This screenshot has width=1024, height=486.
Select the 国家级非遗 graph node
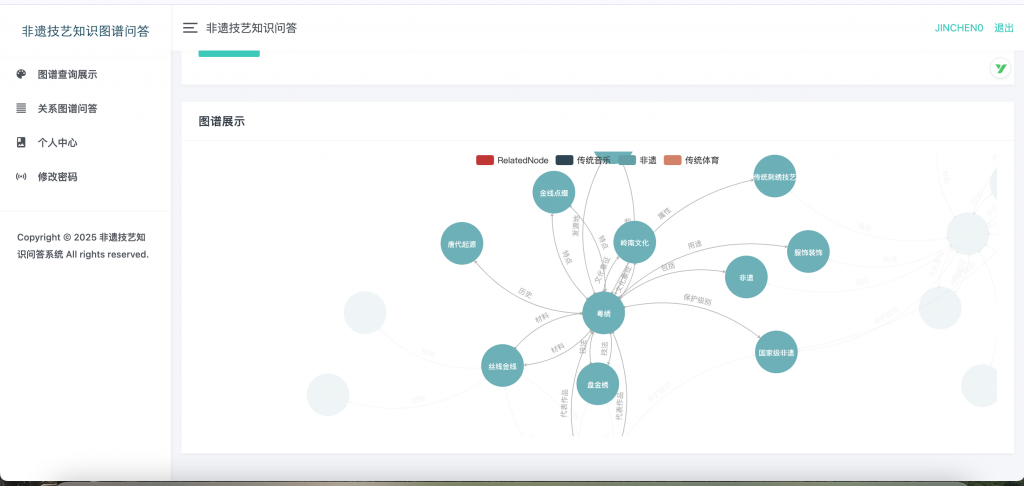coord(776,352)
